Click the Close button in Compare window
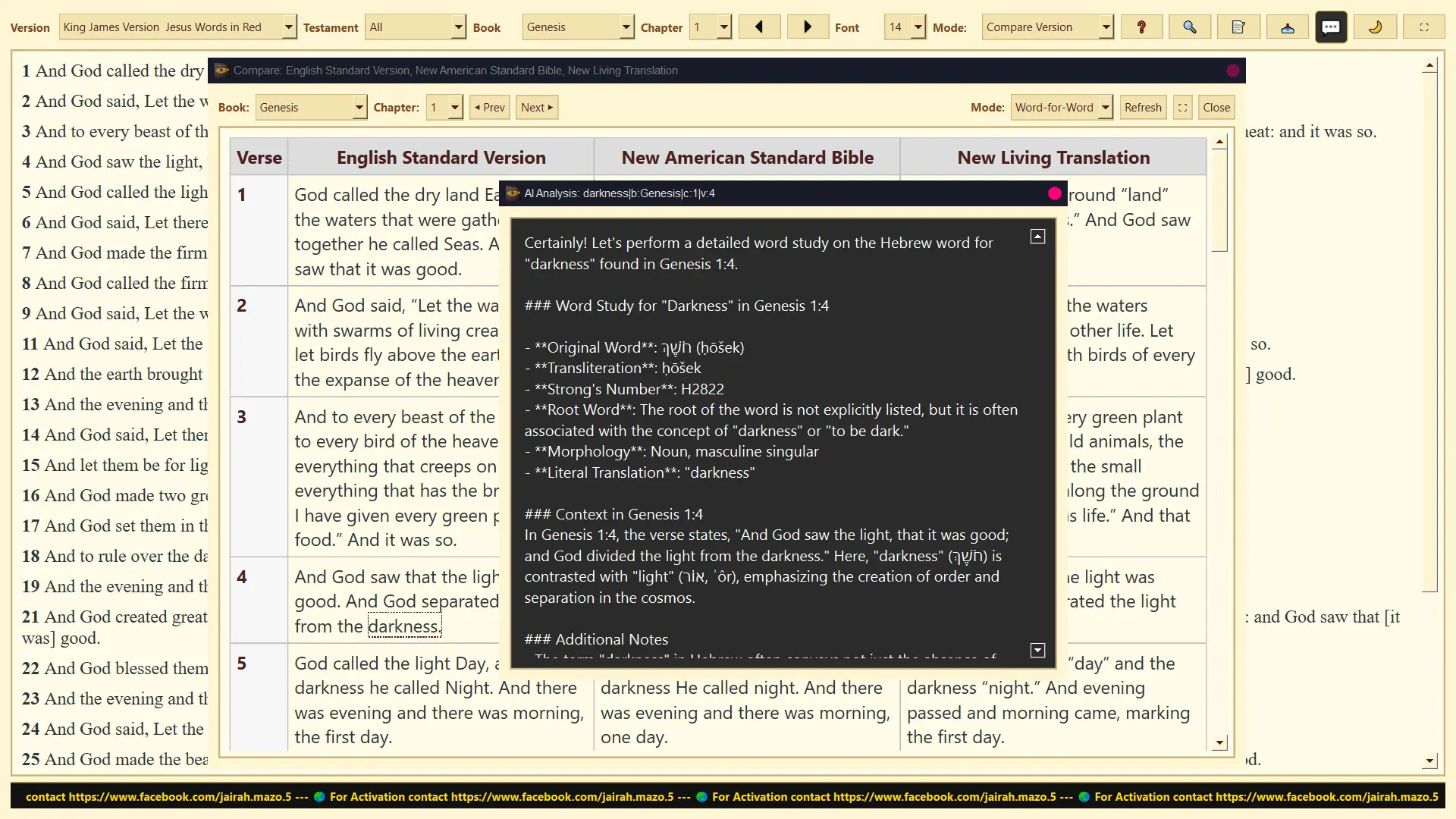Image resolution: width=1456 pixels, height=819 pixels. 1216,108
